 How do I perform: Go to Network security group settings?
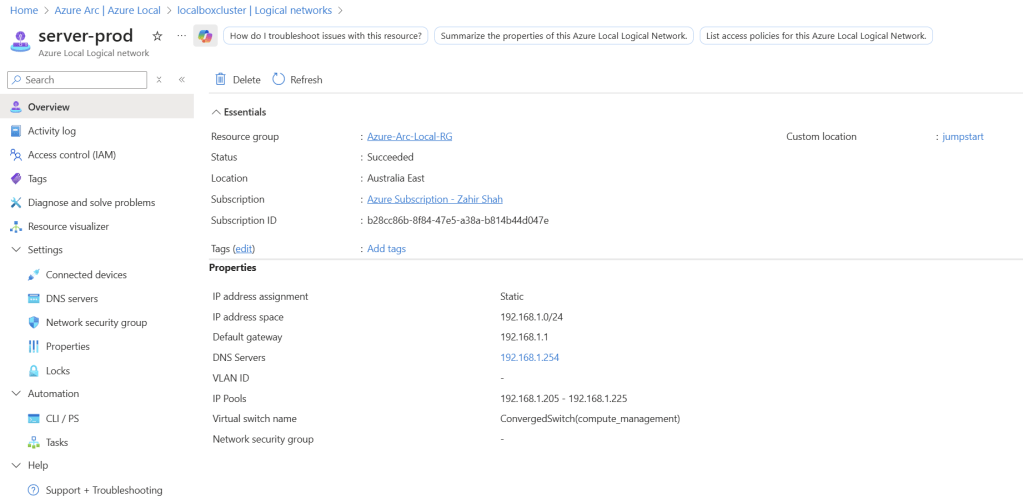(96, 323)
